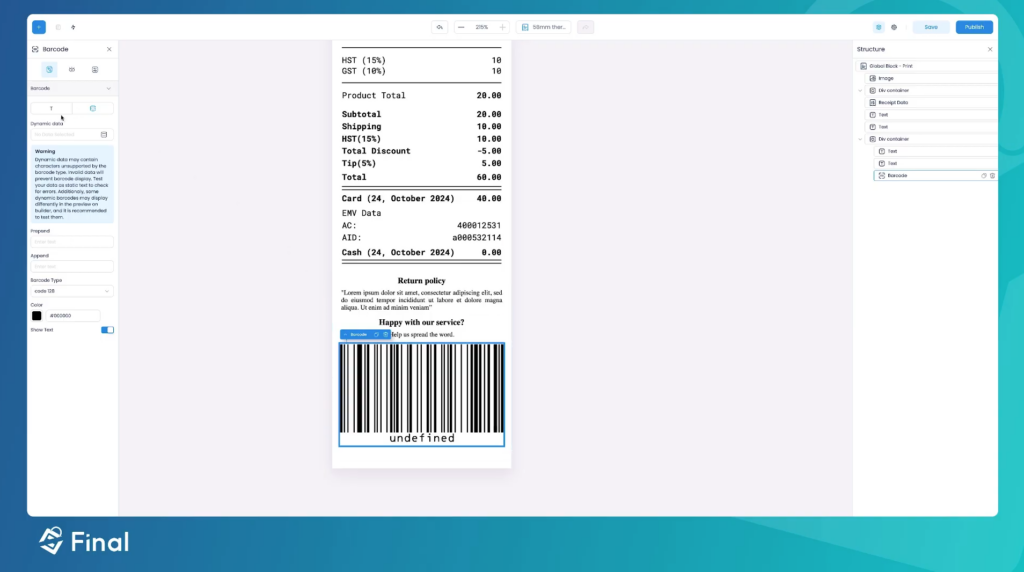This screenshot has width=1024, height=572.
Task: Click the globe icon beside Save
Action: 894,27
